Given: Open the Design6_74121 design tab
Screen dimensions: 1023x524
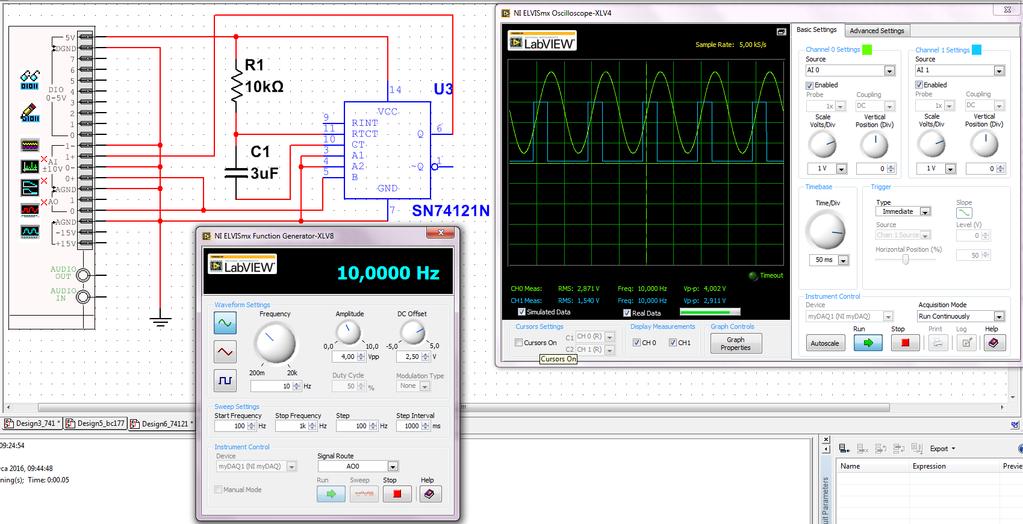Looking at the screenshot, I should (x=164, y=424).
